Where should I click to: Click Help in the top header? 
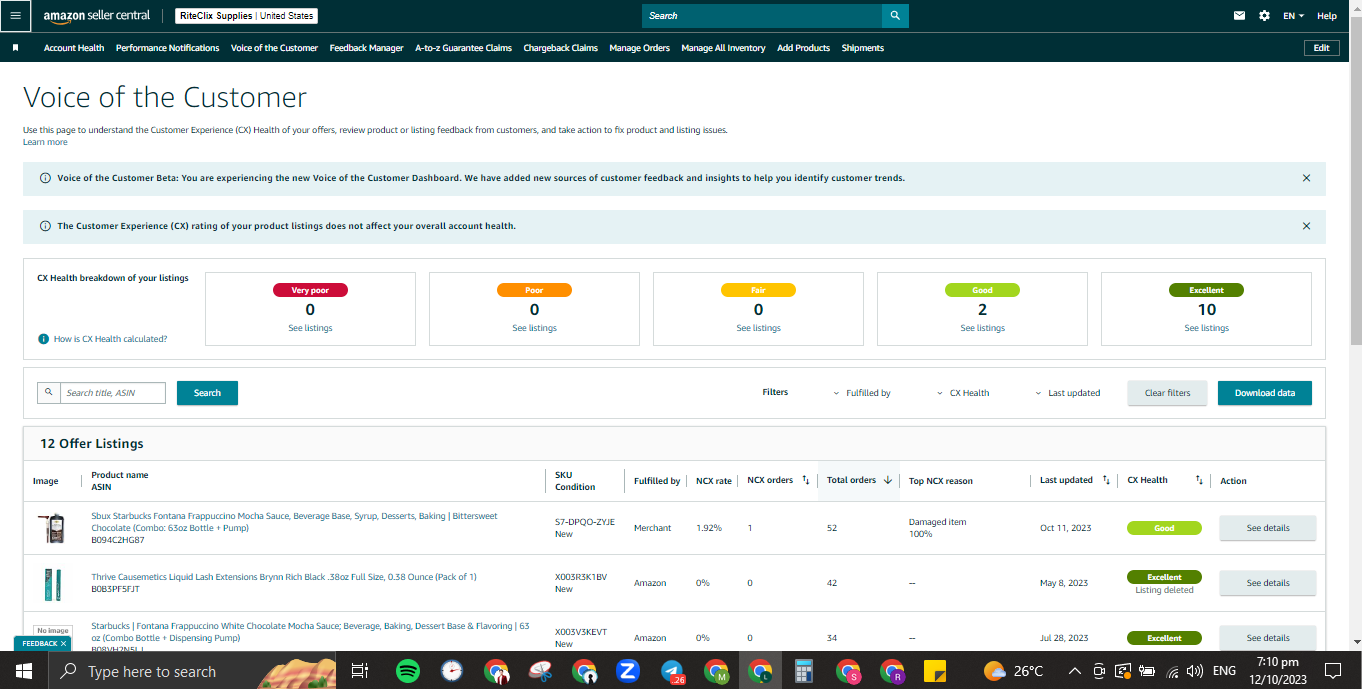[1327, 16]
